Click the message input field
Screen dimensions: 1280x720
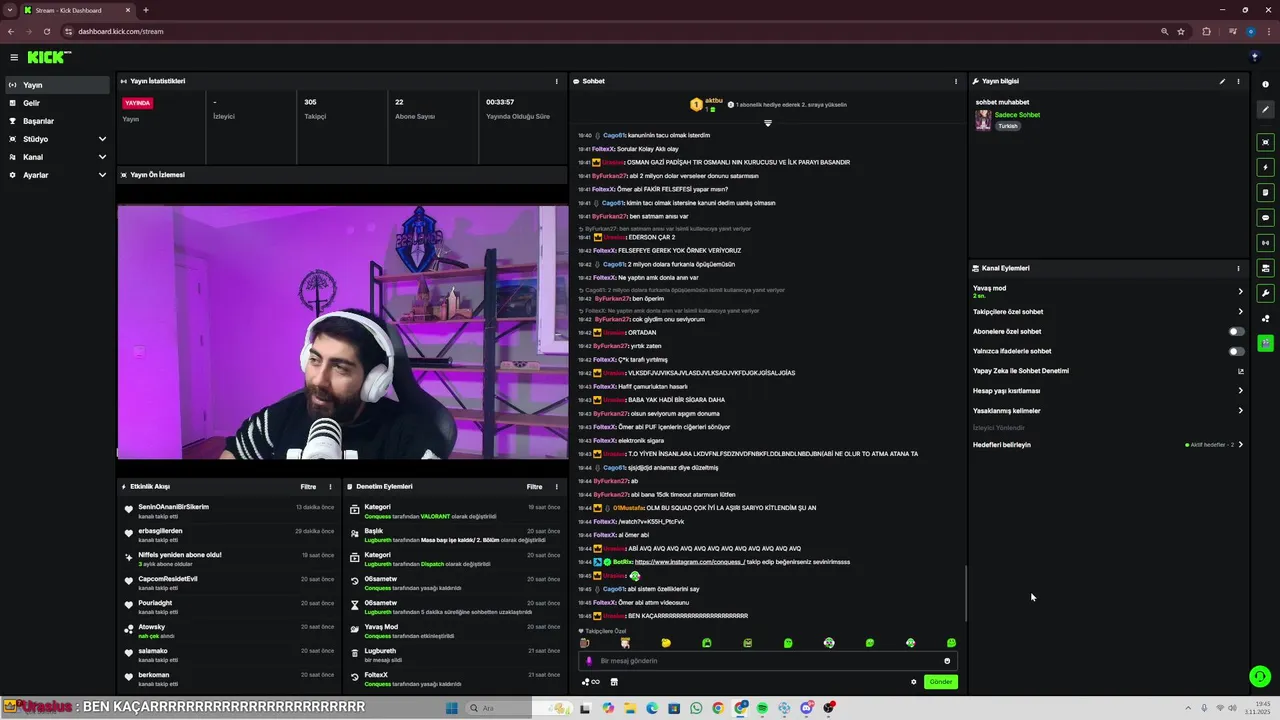click(768, 661)
